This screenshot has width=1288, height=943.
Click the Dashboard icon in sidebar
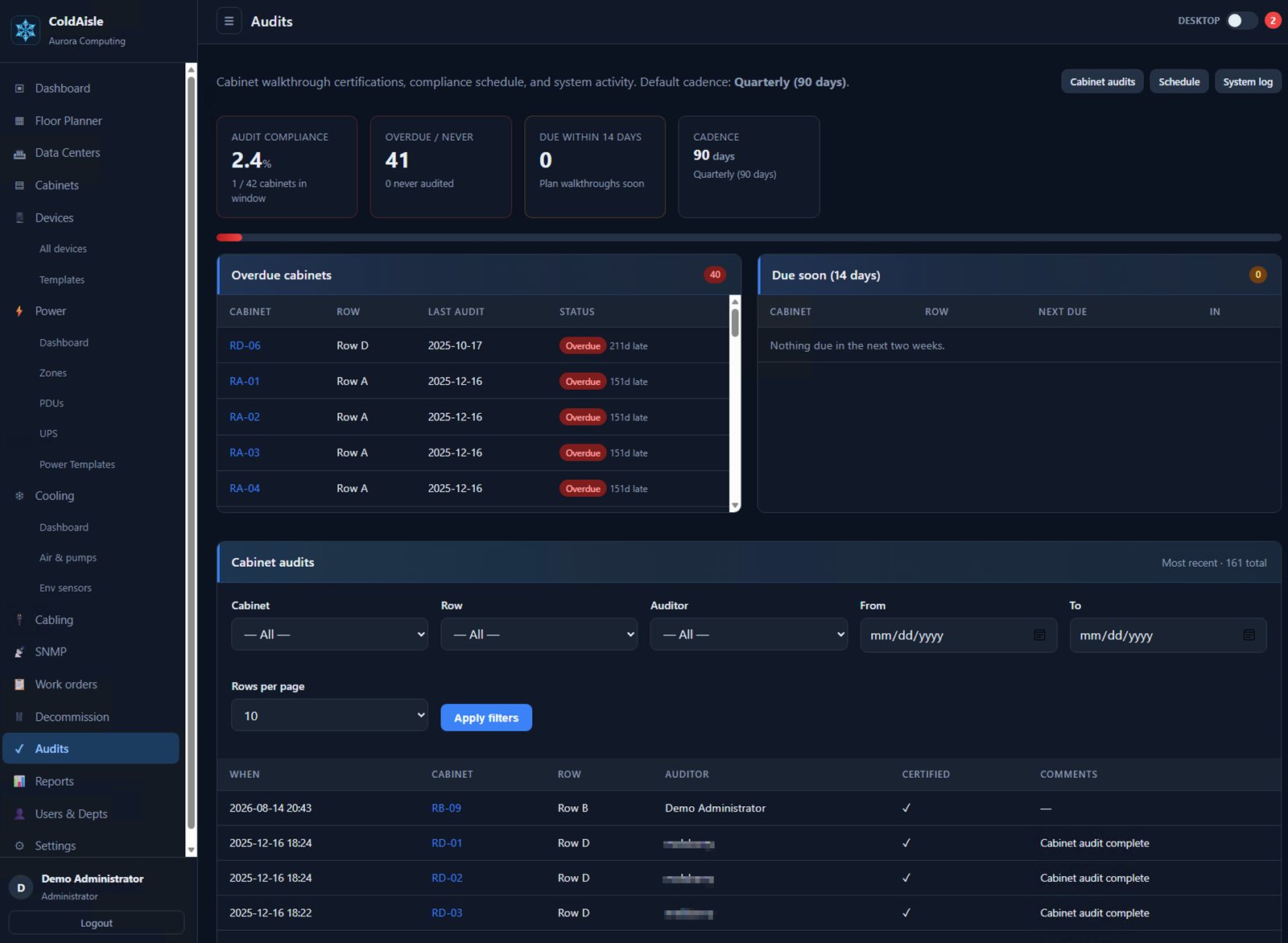coord(19,89)
